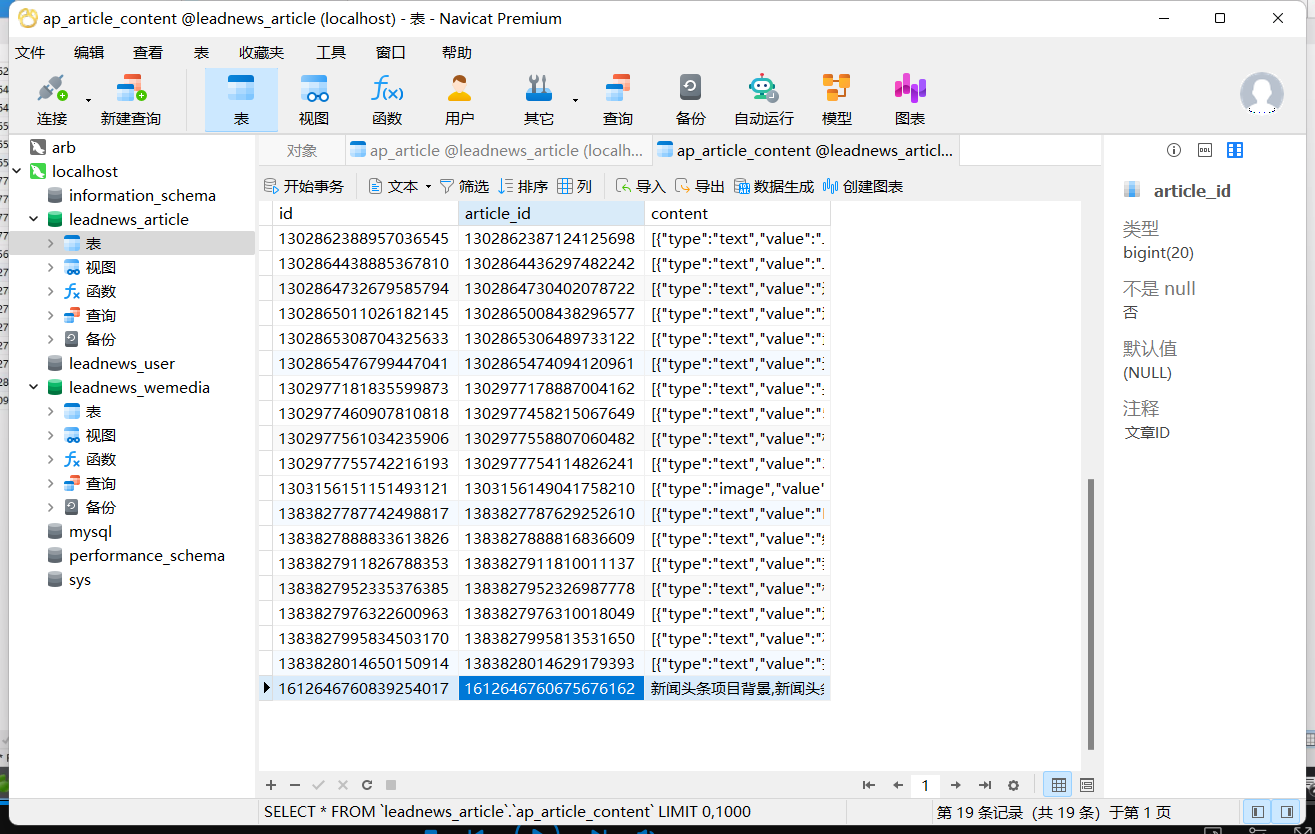
Task: Select the content column header
Action: 737,213
